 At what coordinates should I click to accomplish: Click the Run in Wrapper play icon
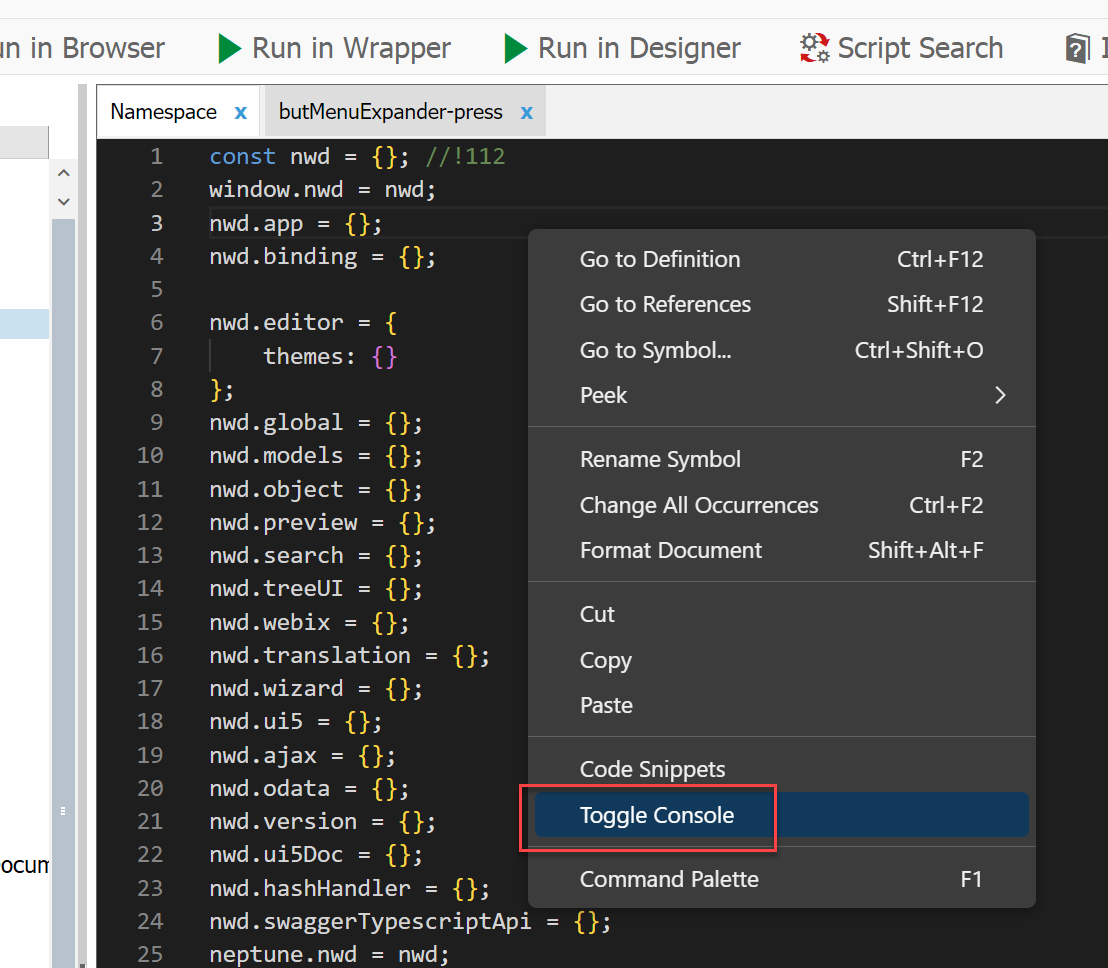230,49
